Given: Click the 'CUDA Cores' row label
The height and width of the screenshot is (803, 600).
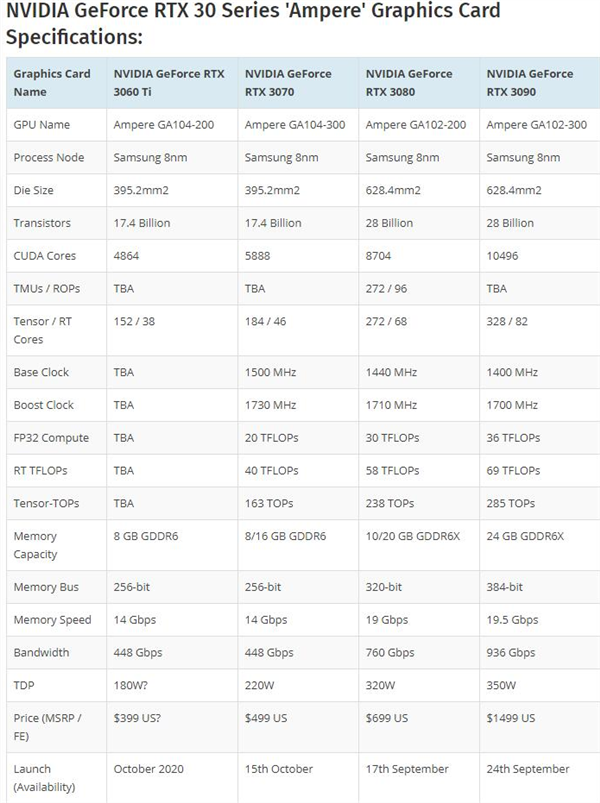Looking at the screenshot, I should [44, 256].
